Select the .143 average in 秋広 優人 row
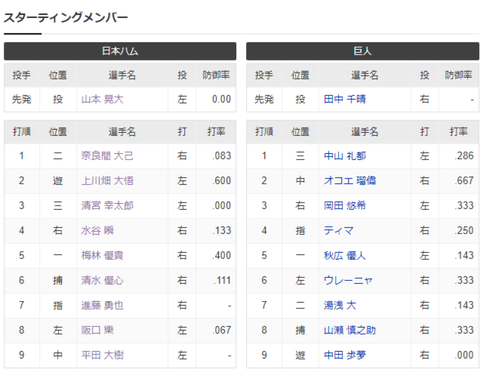 [x=464, y=255]
